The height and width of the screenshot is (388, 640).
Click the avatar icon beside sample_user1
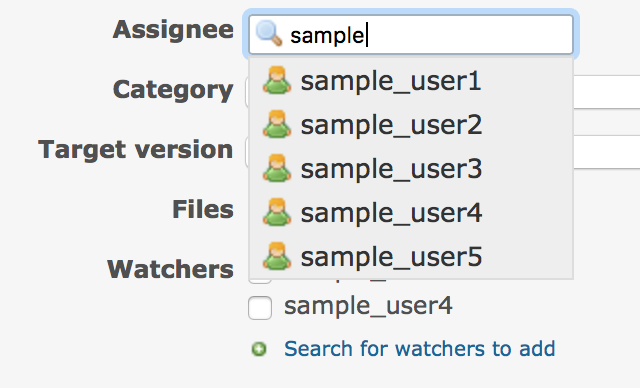click(277, 80)
